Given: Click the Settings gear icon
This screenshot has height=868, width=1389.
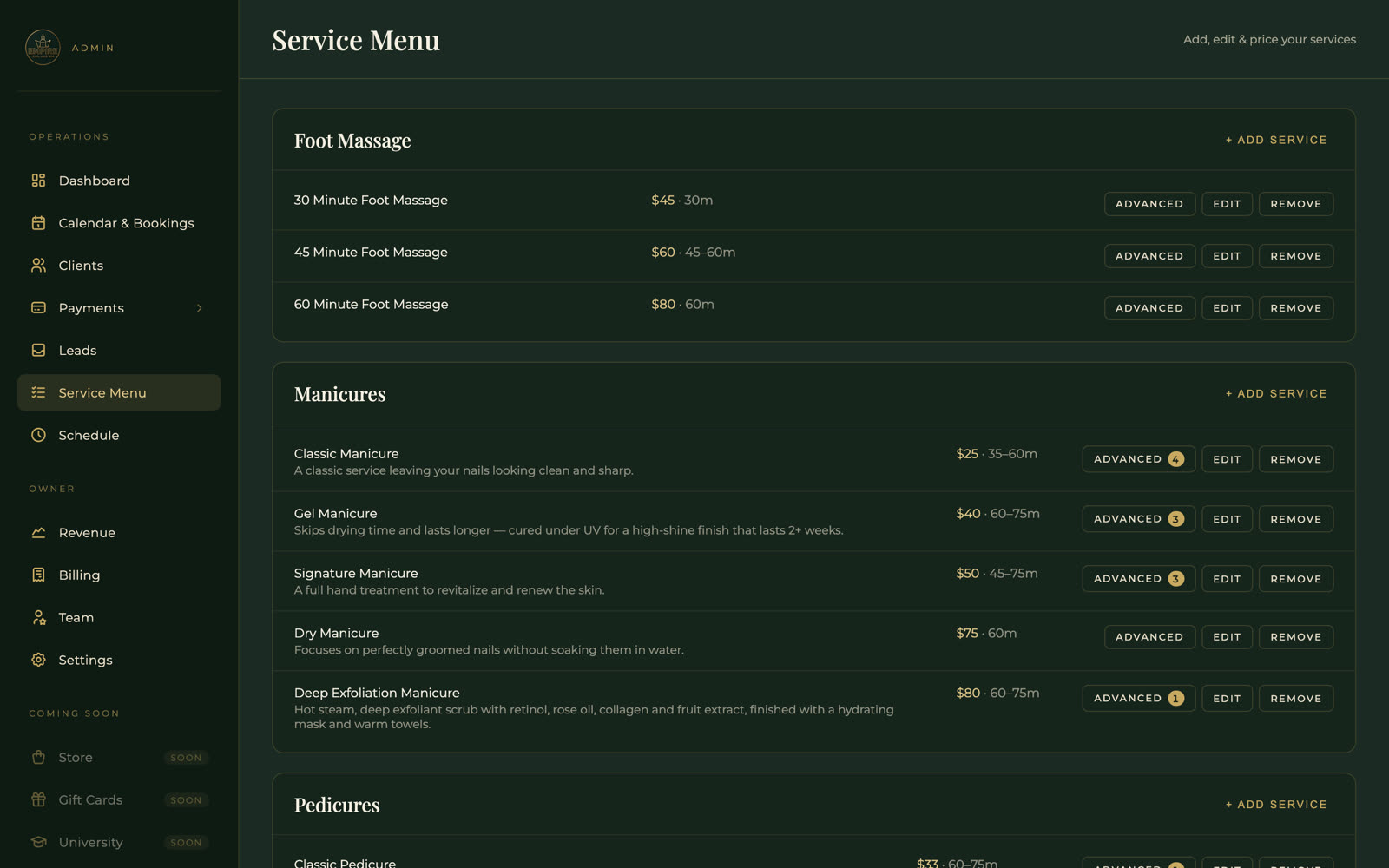Looking at the screenshot, I should click(38, 661).
